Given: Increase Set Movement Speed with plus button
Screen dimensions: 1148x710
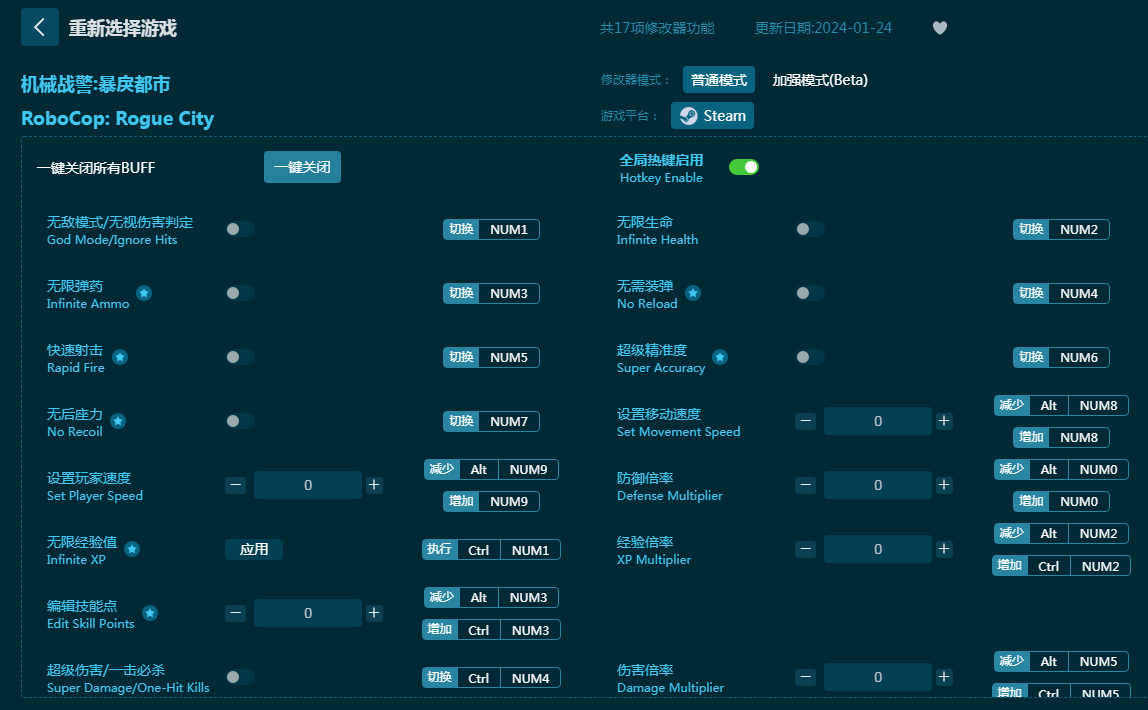Looking at the screenshot, I should point(944,421).
